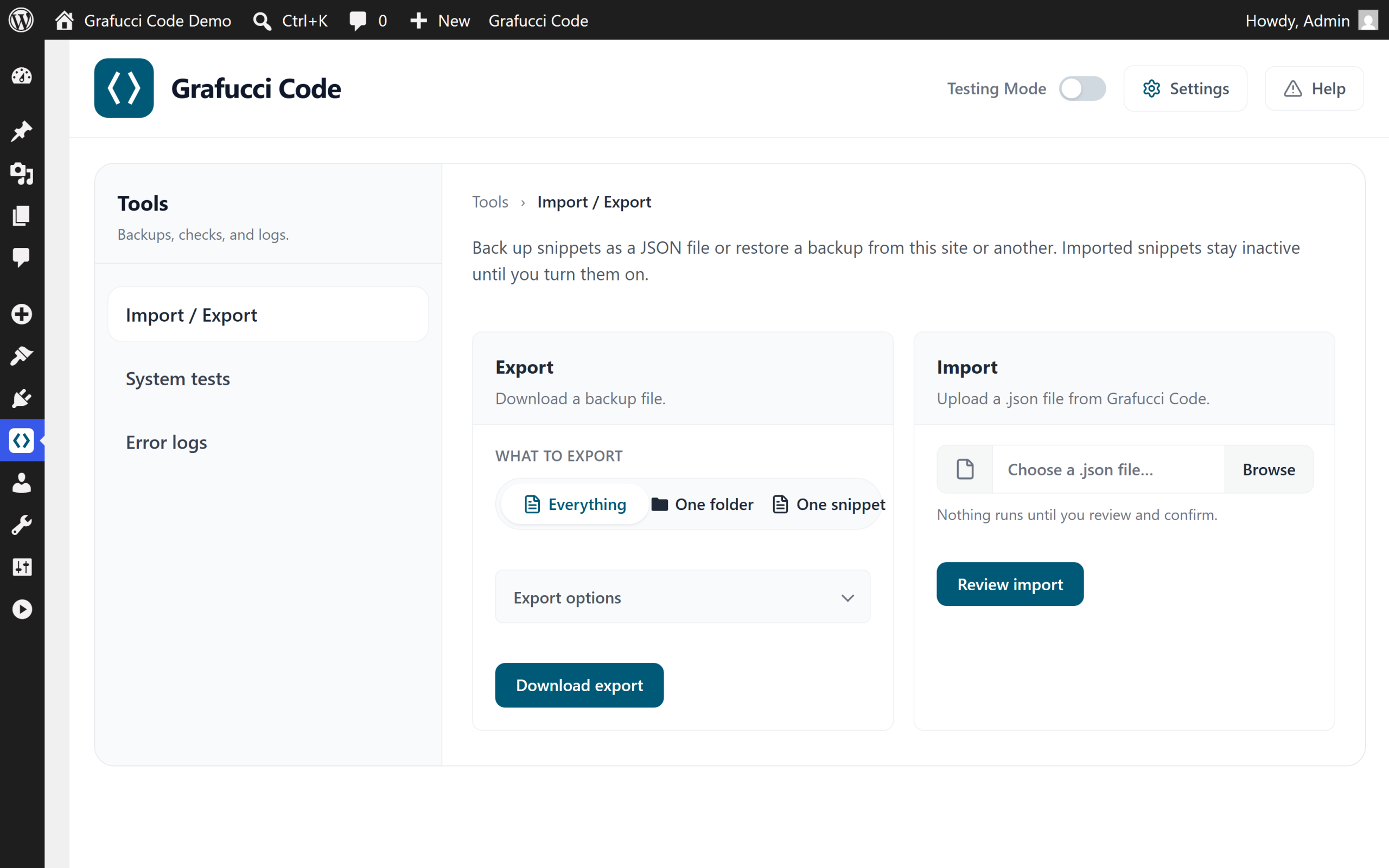Click the home icon for Grafucci Code Demo

[x=64, y=20]
